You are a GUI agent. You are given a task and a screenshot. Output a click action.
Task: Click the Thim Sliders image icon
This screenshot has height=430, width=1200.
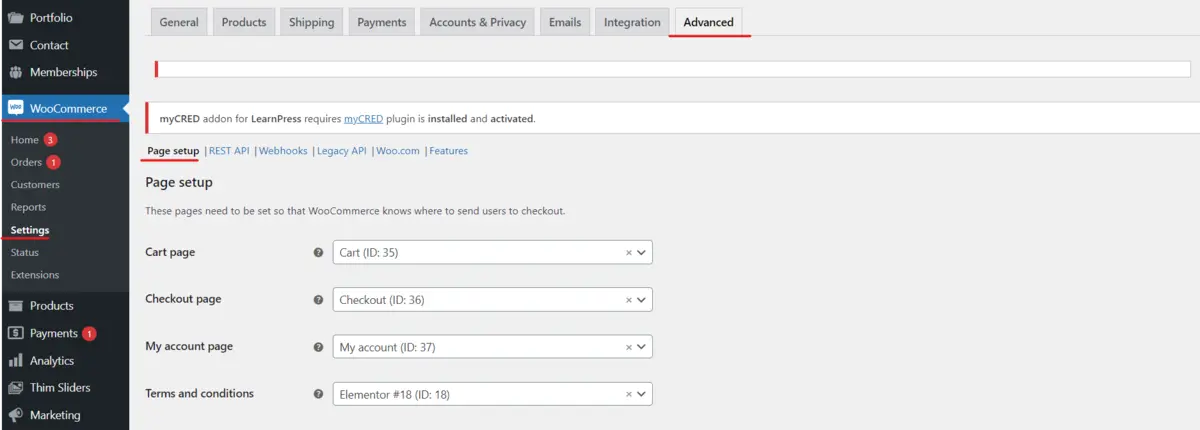pos(16,388)
